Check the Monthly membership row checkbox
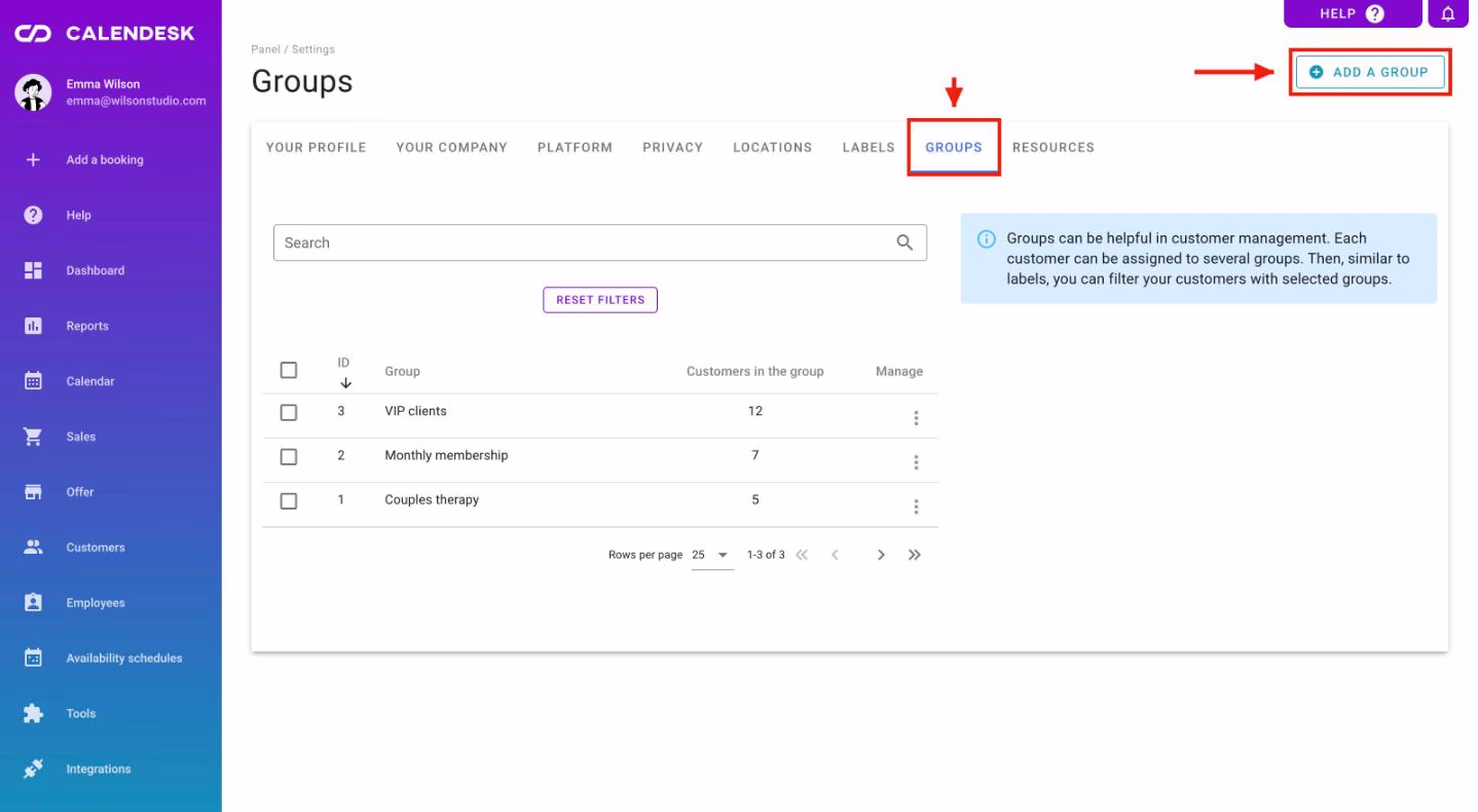Viewport: 1478px width, 812px height. (x=289, y=457)
